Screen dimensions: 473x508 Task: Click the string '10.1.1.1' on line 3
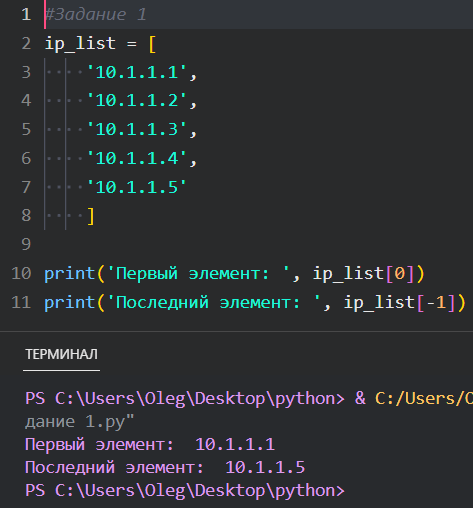coord(137,72)
